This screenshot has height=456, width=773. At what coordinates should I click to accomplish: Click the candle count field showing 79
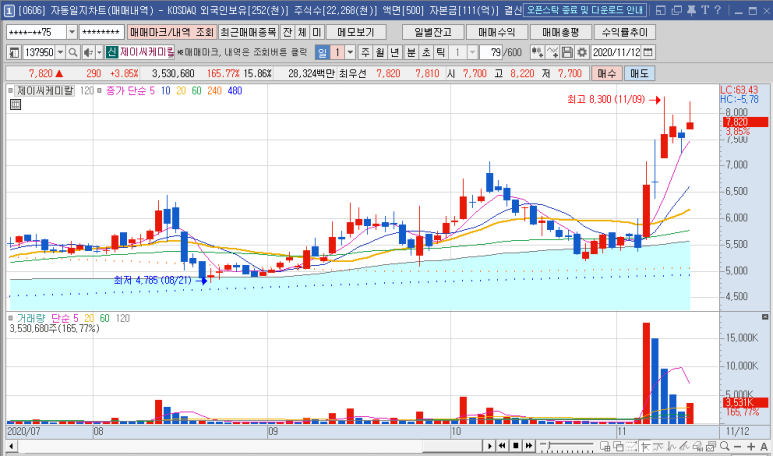(491, 52)
